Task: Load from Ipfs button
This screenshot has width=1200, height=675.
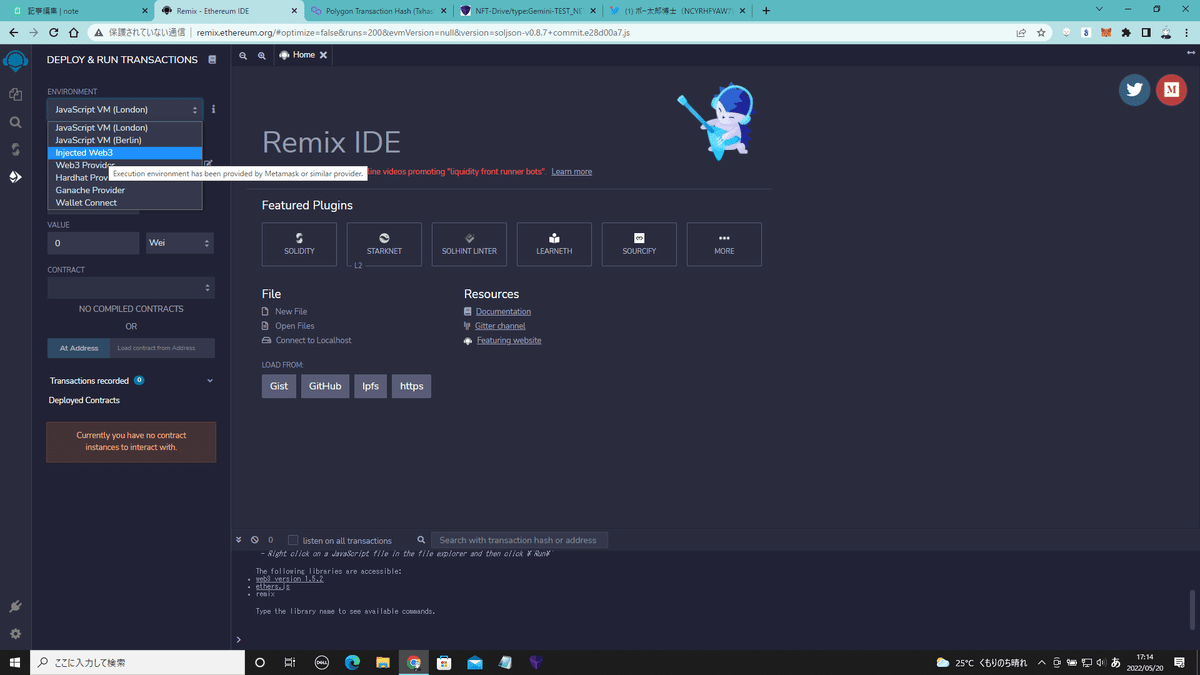Action: point(370,386)
